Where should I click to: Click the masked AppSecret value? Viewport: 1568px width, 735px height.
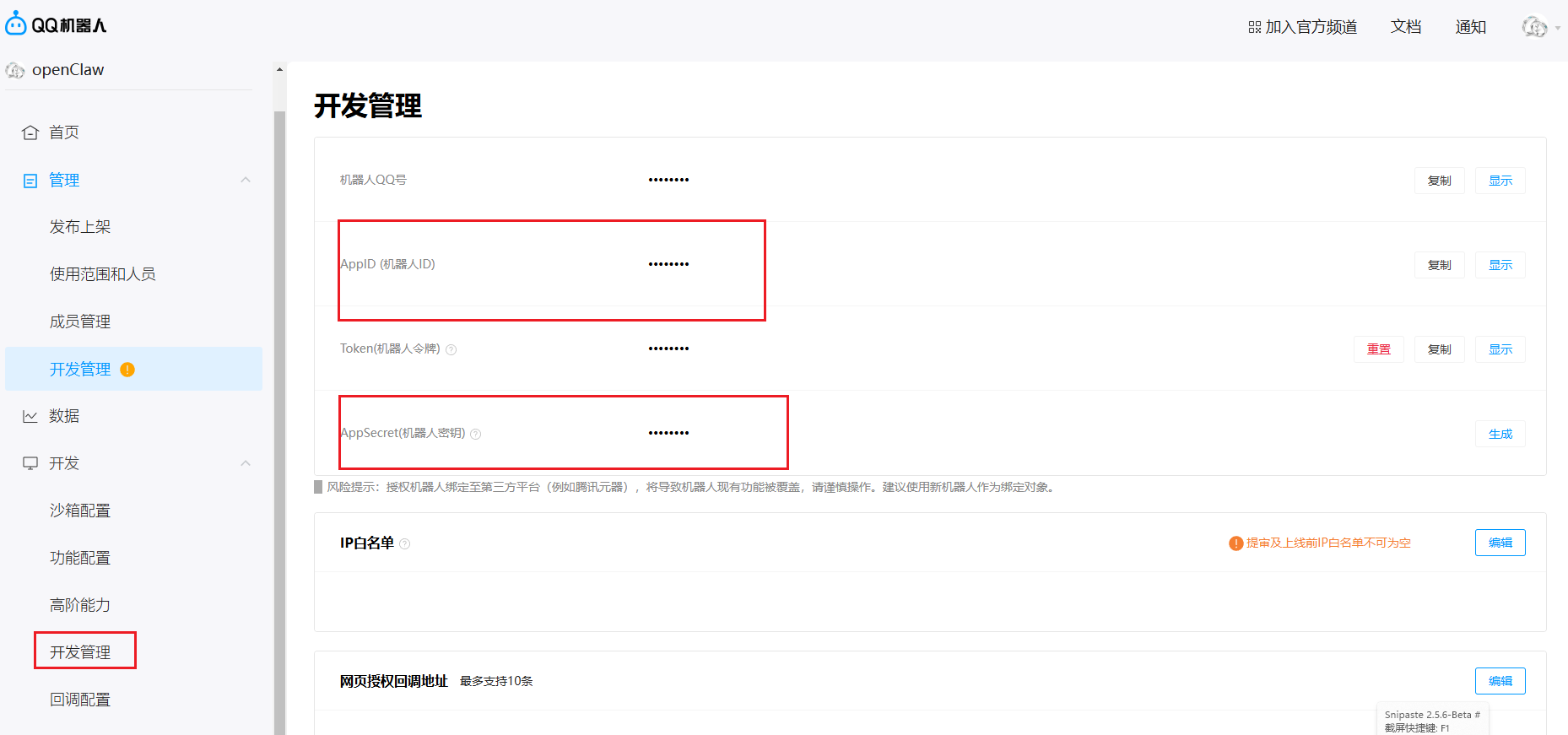(668, 433)
